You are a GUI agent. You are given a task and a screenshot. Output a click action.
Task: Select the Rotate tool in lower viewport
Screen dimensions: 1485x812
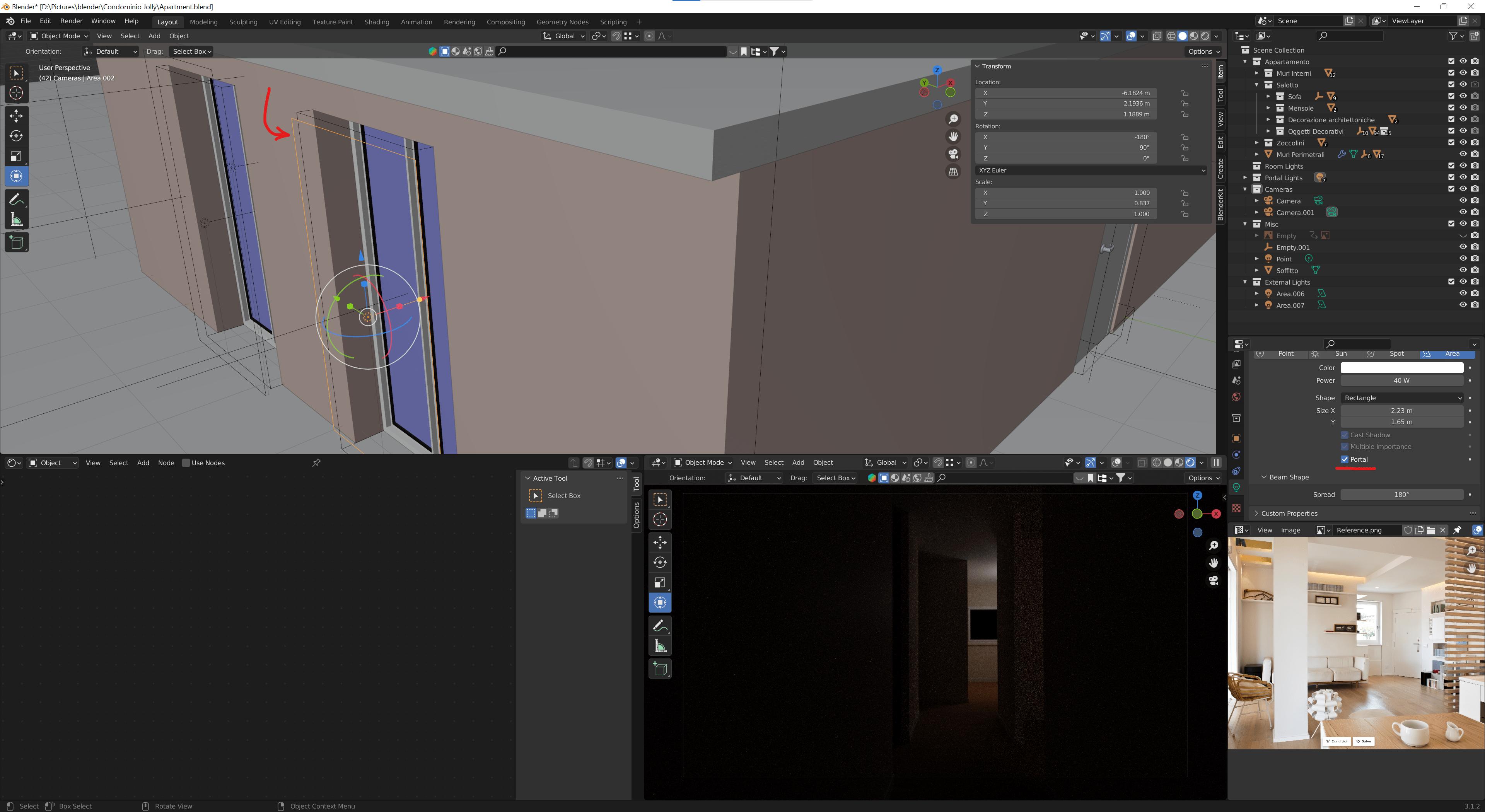660,563
